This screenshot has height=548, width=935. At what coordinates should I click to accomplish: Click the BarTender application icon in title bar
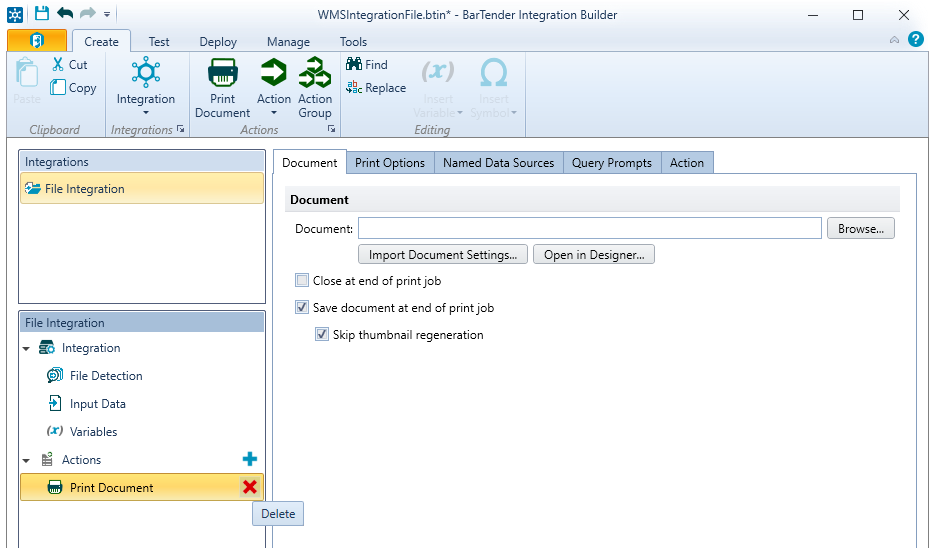15,14
